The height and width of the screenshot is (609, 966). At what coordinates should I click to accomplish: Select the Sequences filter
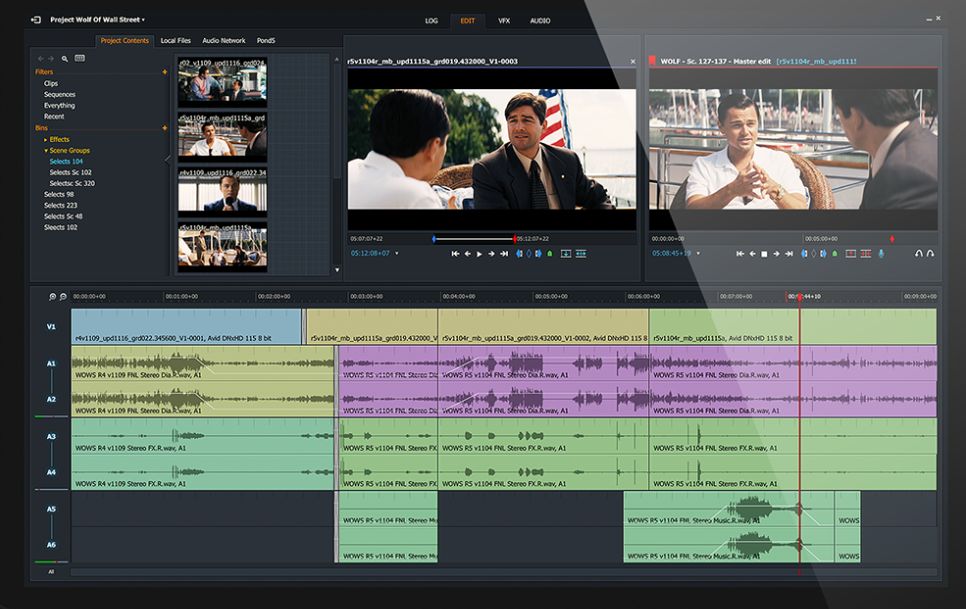(60, 95)
